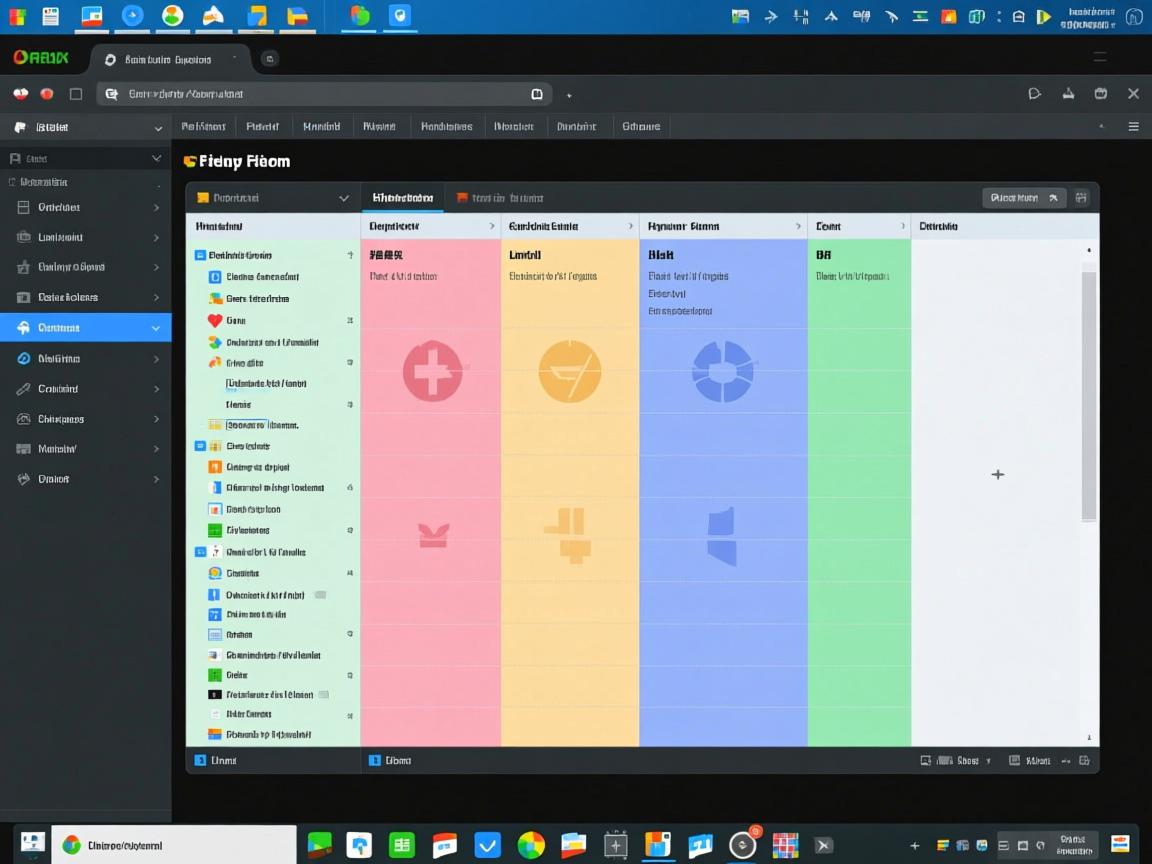Click the plus sign in the empty gray column

997,474
